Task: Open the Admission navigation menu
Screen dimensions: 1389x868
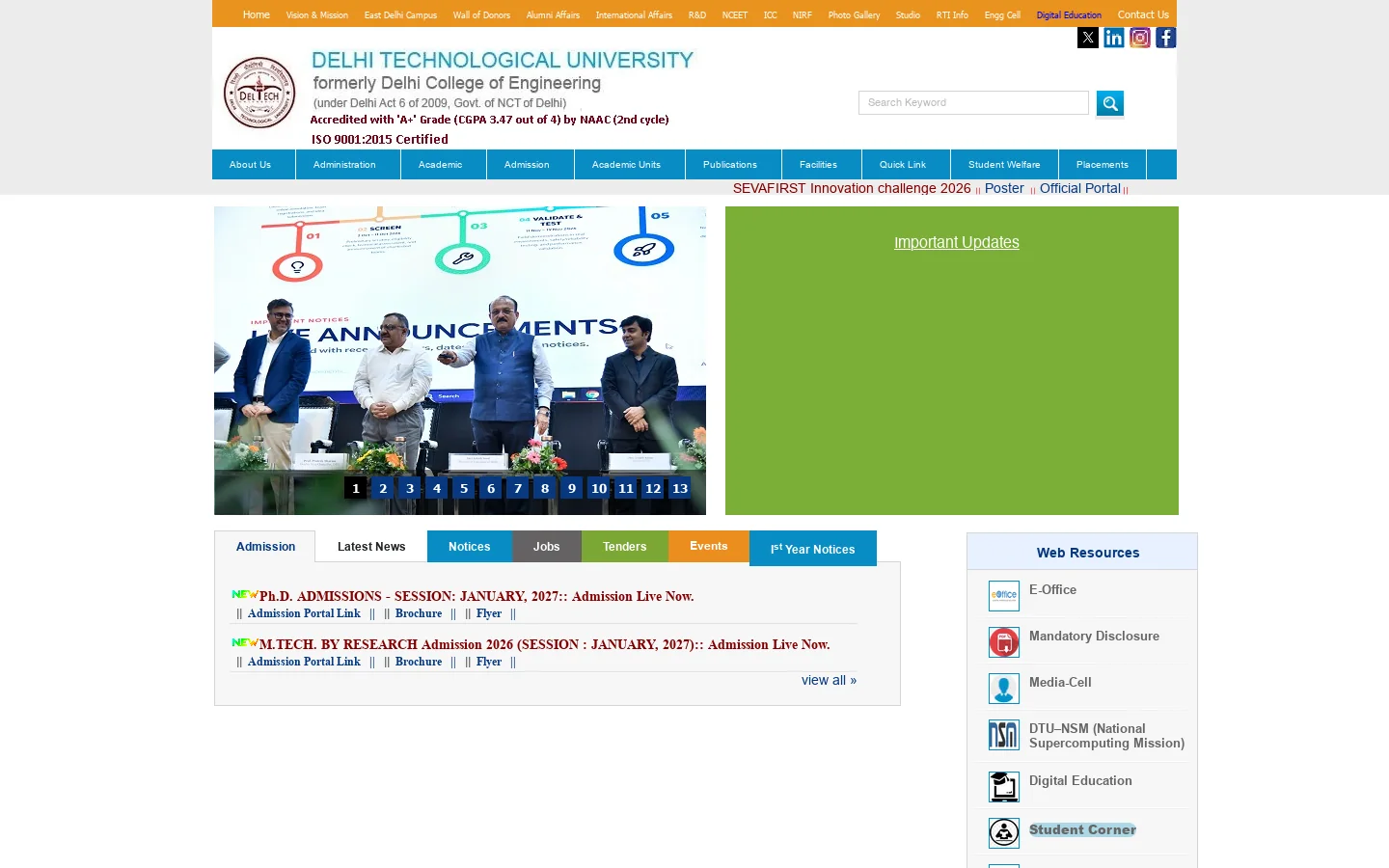Action: point(527,165)
